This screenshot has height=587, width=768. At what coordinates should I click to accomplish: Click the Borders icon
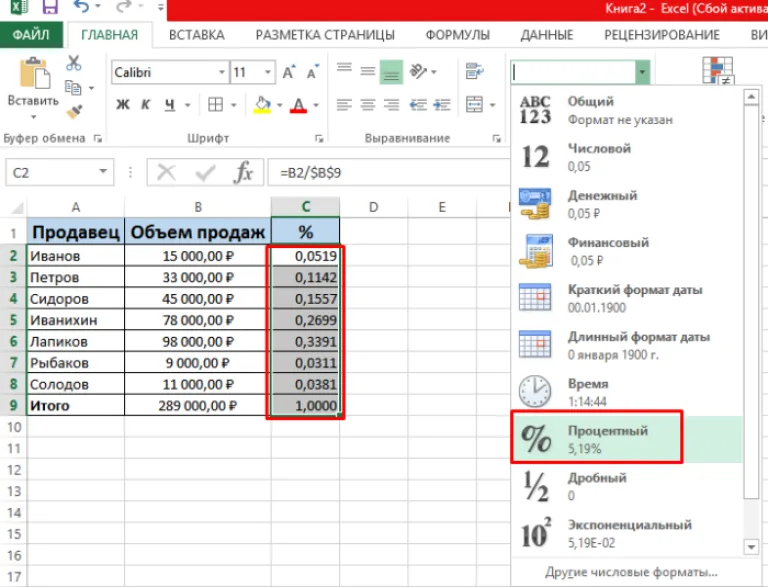pyautogui.click(x=216, y=105)
